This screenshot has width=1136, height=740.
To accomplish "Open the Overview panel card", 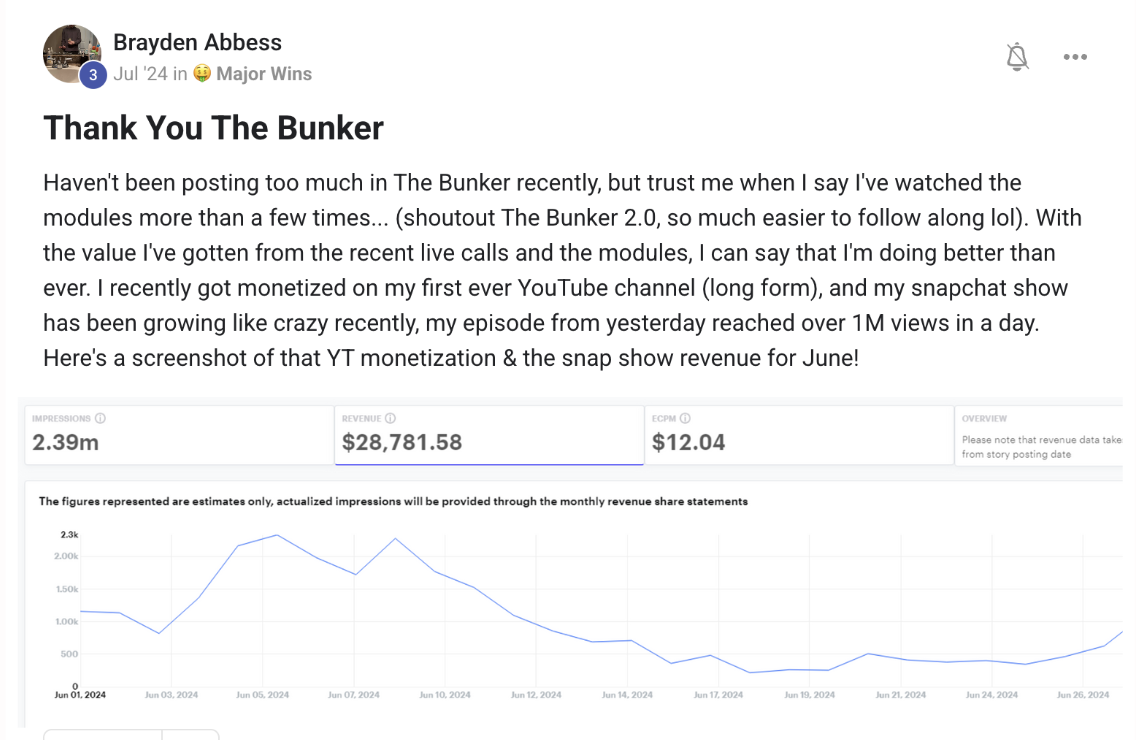I will (1039, 435).
